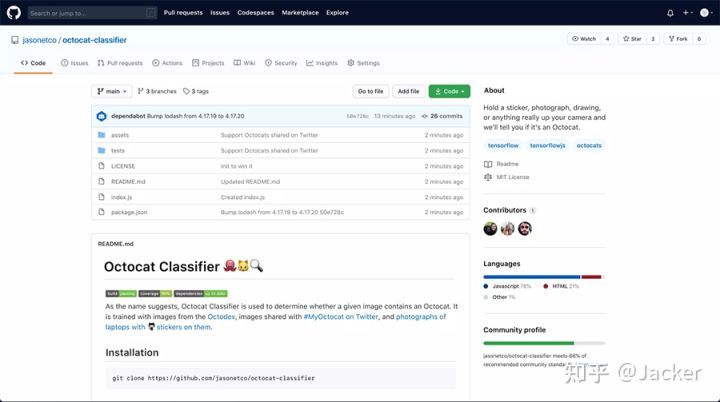
Task: View the 26 commits history
Action: point(442,116)
